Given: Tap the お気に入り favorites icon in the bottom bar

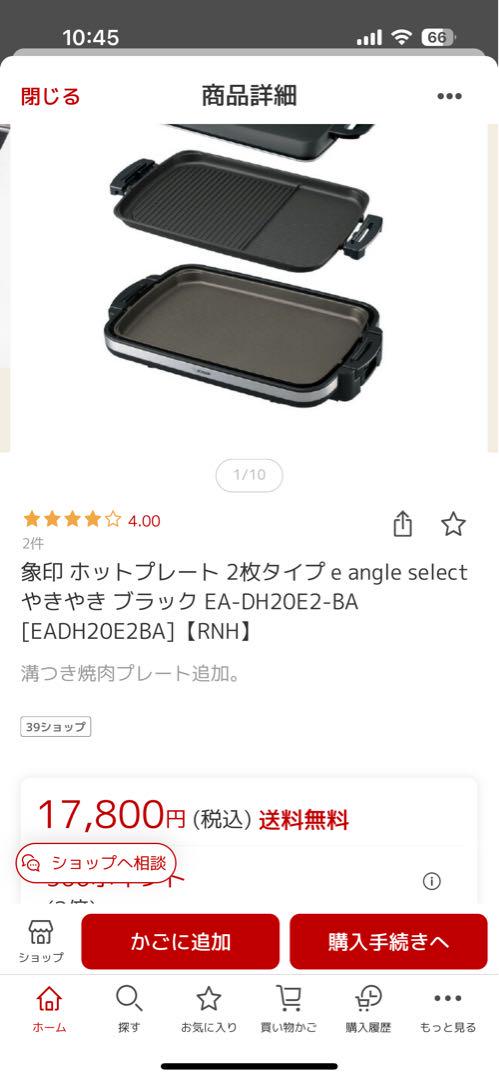Looking at the screenshot, I should pos(209,1009).
